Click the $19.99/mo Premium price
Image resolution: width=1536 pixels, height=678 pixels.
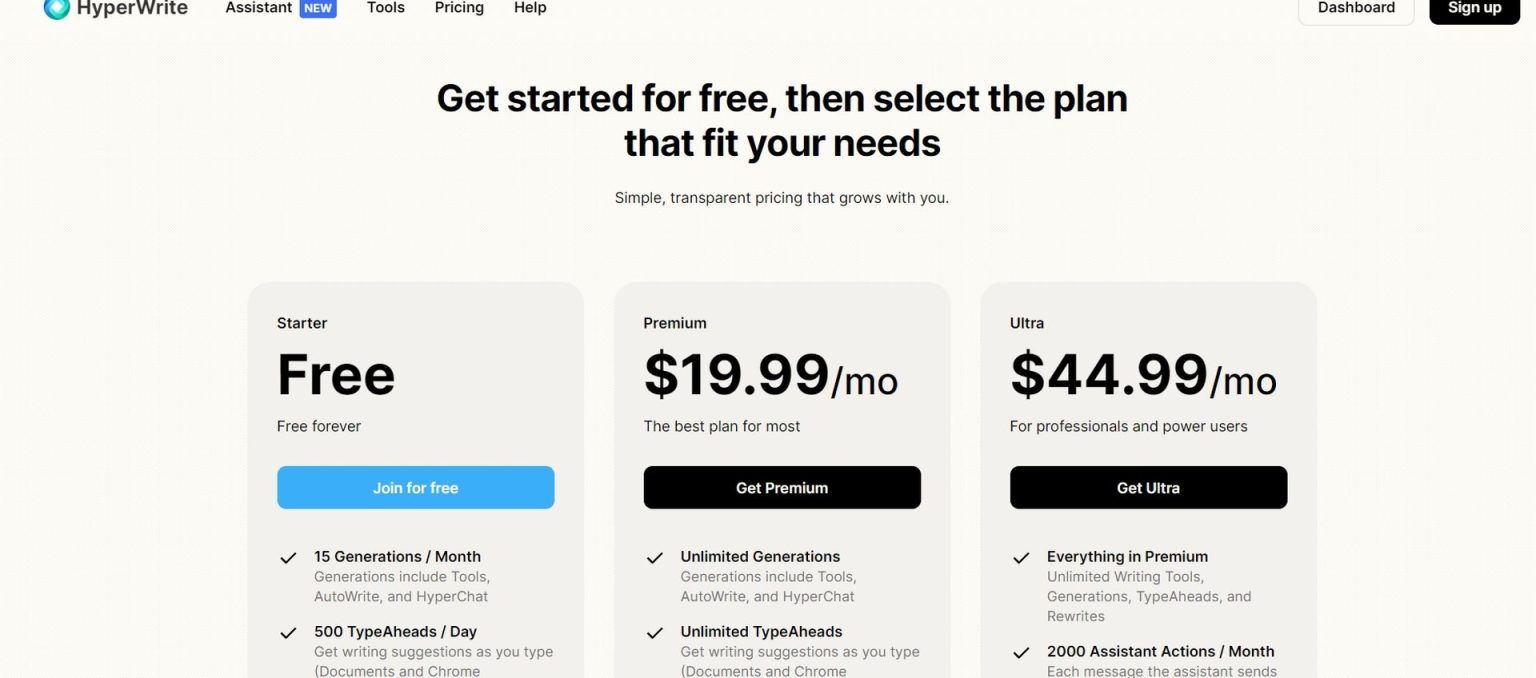pos(770,376)
